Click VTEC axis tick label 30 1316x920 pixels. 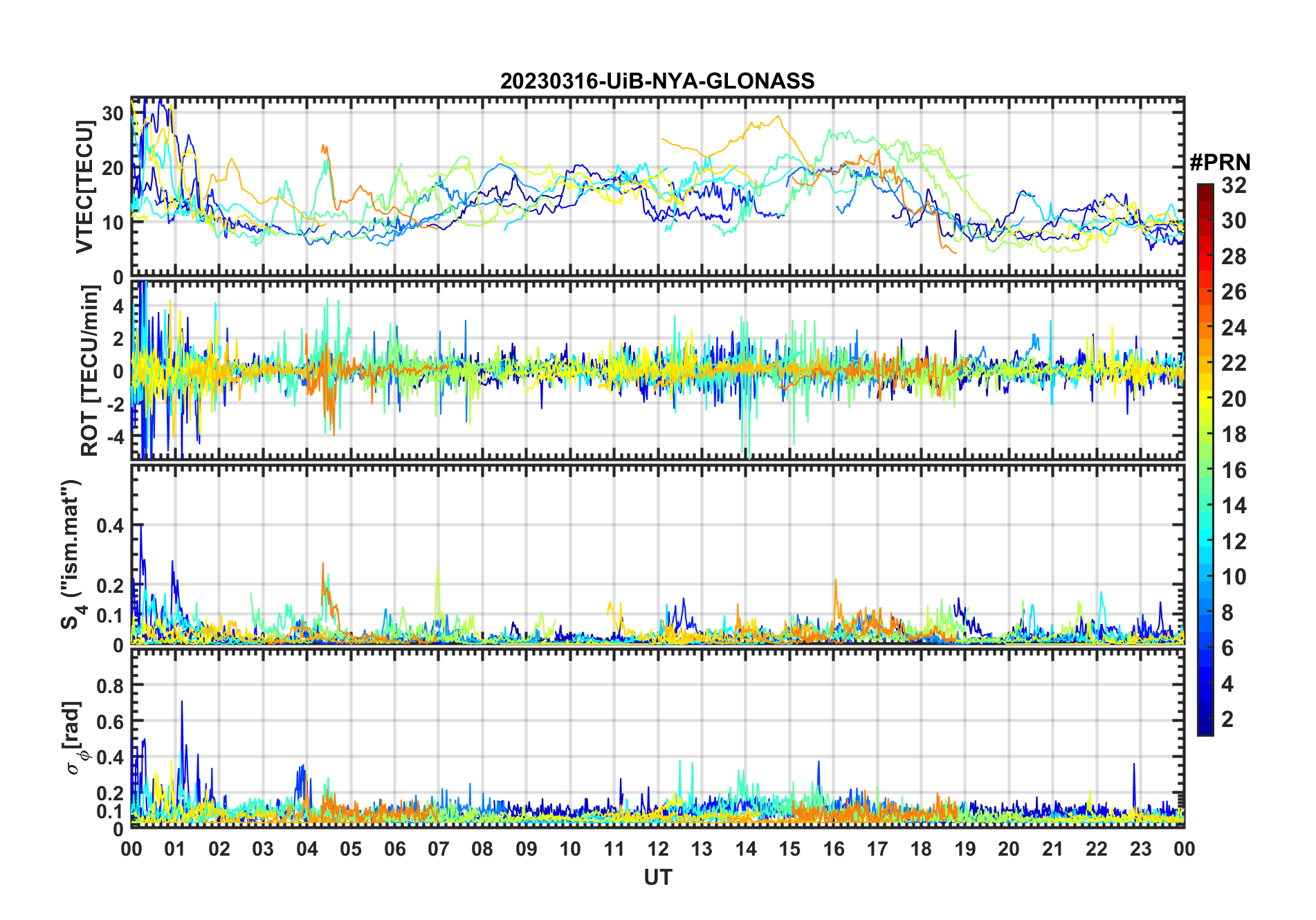113,113
